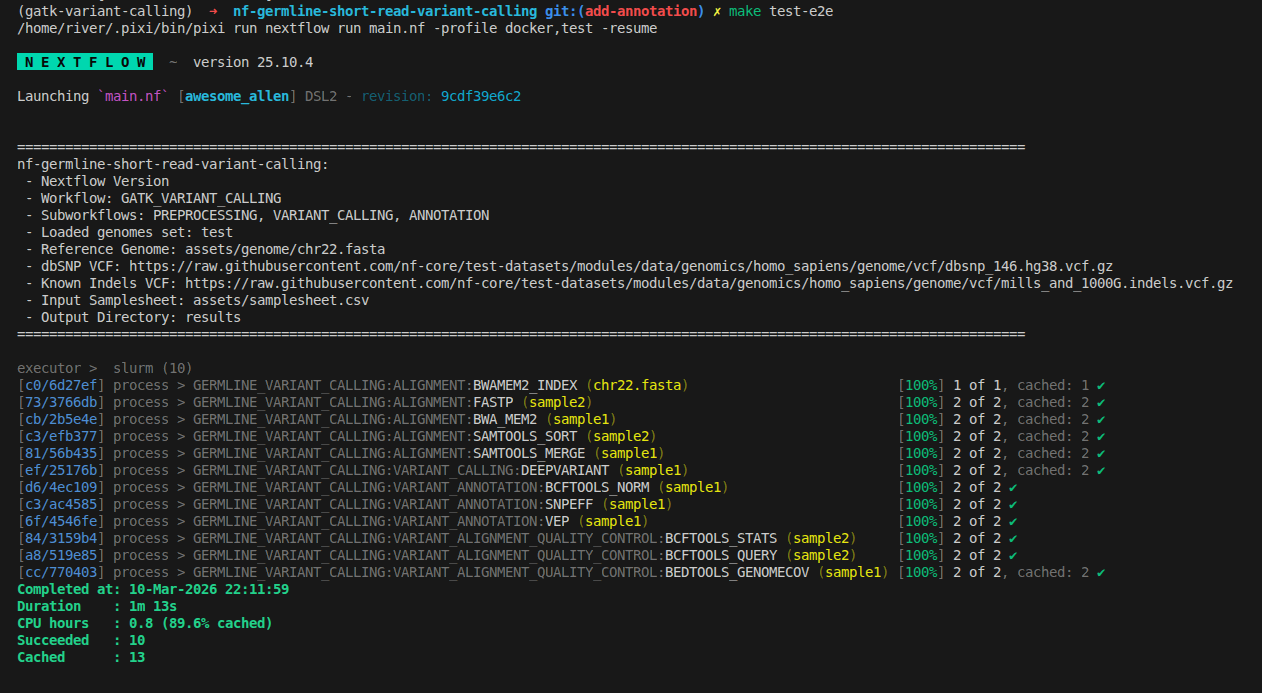Click the checkmark on the VEP row
The height and width of the screenshot is (693, 1262).
1013,521
